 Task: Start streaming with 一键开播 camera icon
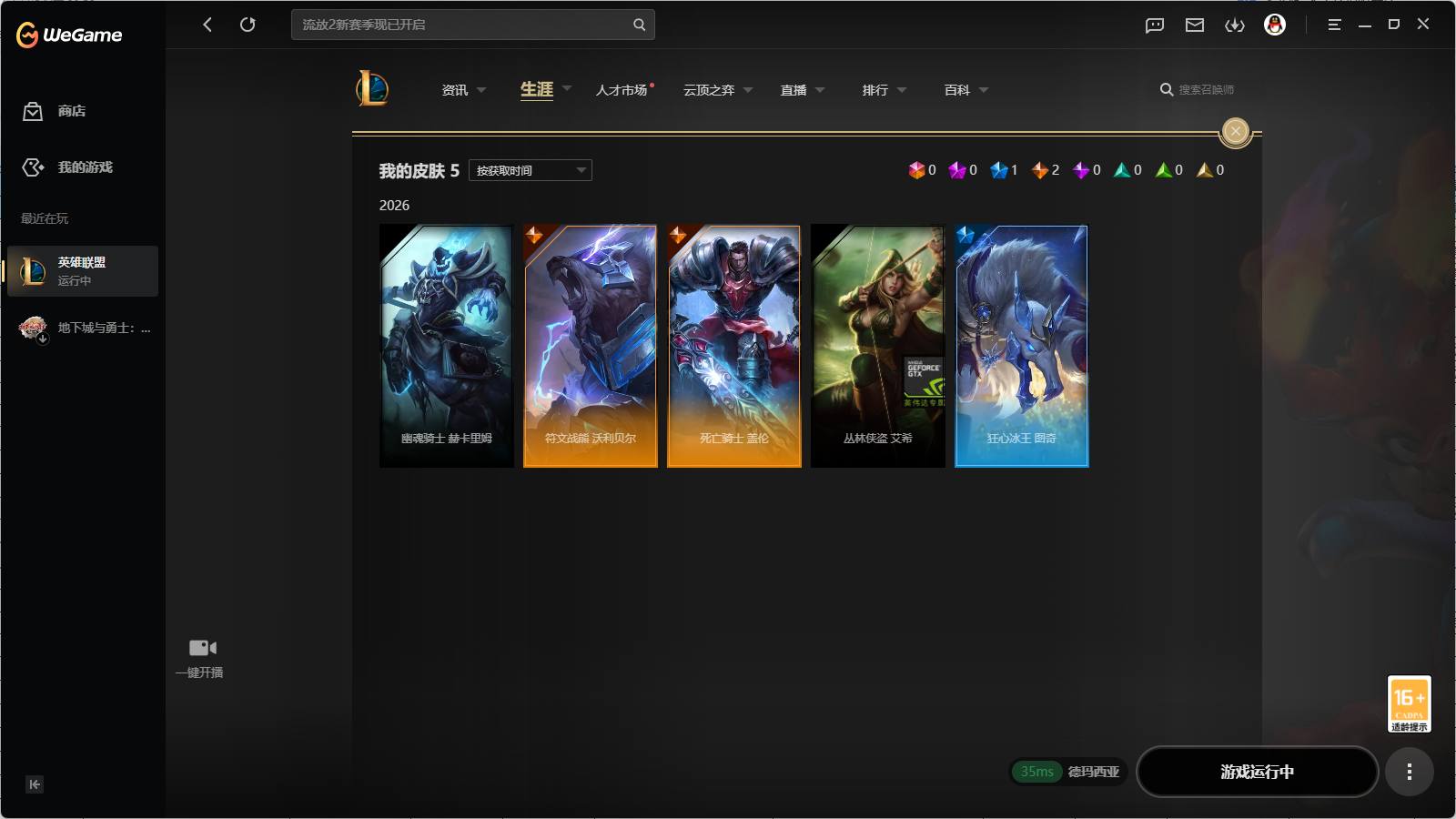200,659
